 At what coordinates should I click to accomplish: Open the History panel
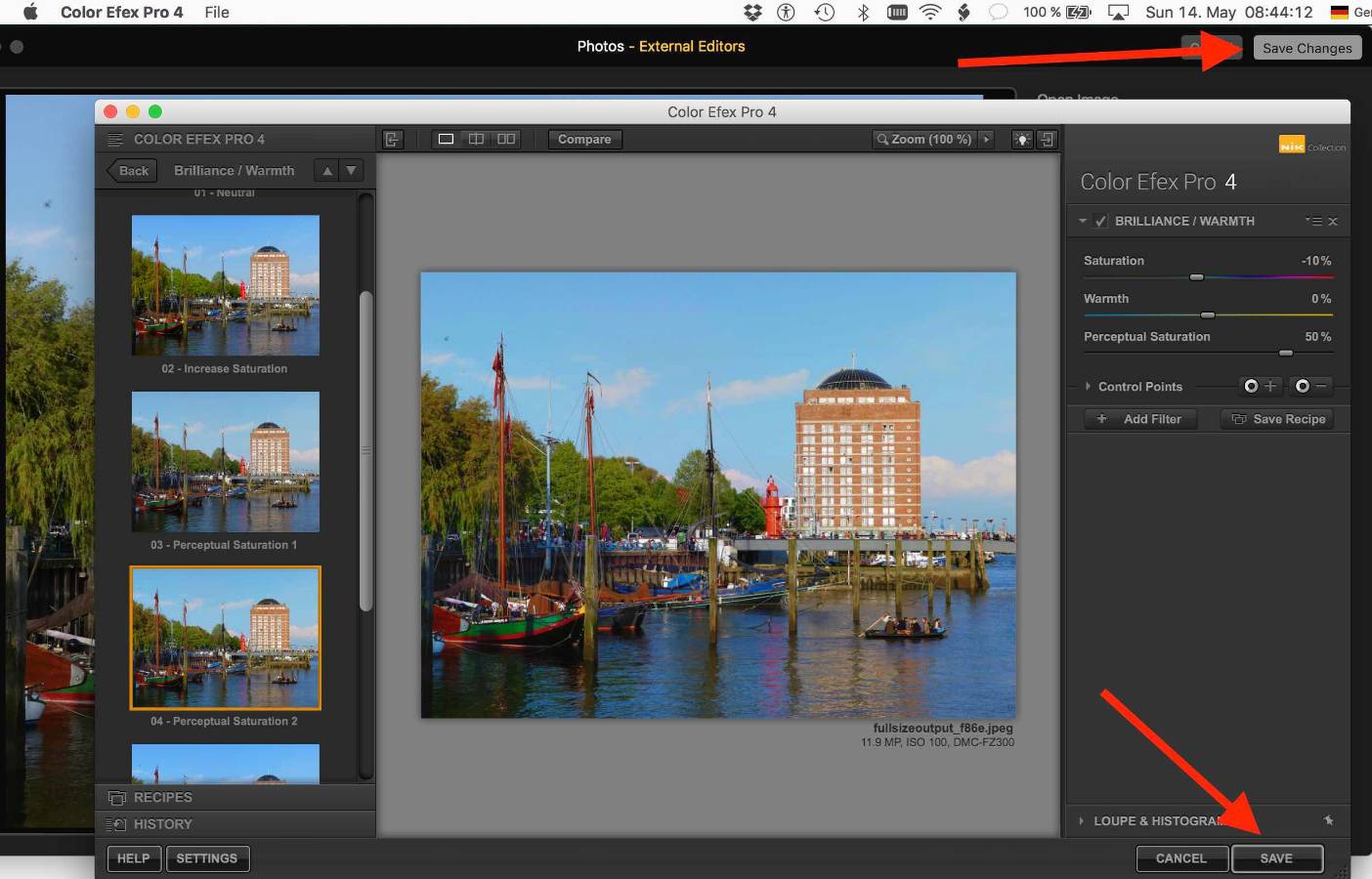pos(162,824)
